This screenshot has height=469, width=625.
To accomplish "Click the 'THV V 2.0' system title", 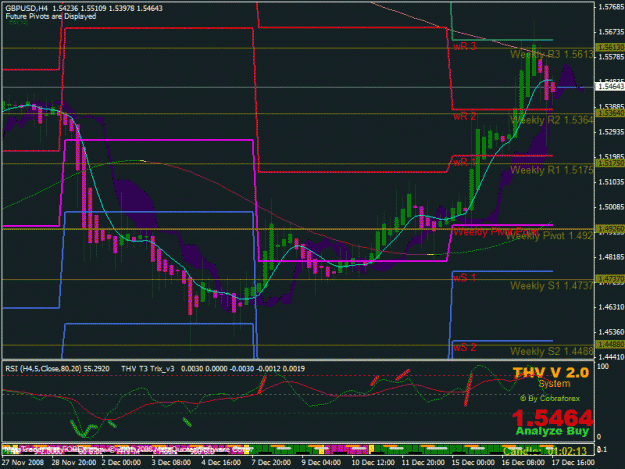I will [x=550, y=373].
